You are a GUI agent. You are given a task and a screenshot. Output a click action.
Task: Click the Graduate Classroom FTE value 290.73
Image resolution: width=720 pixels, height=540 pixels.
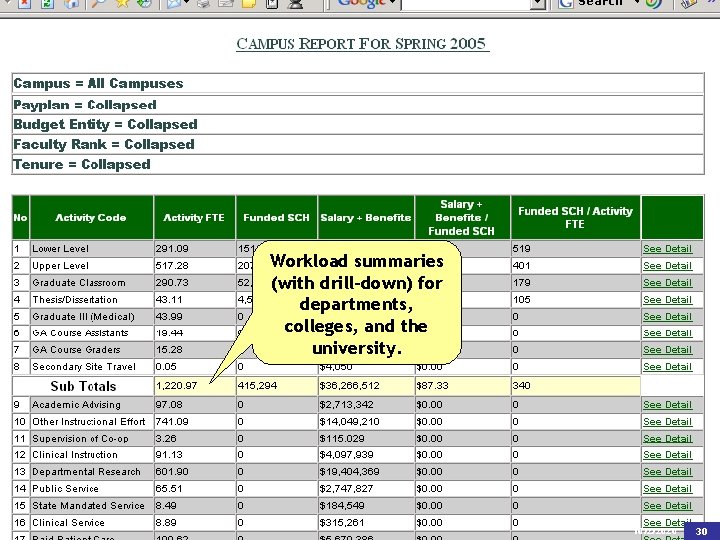(x=172, y=283)
